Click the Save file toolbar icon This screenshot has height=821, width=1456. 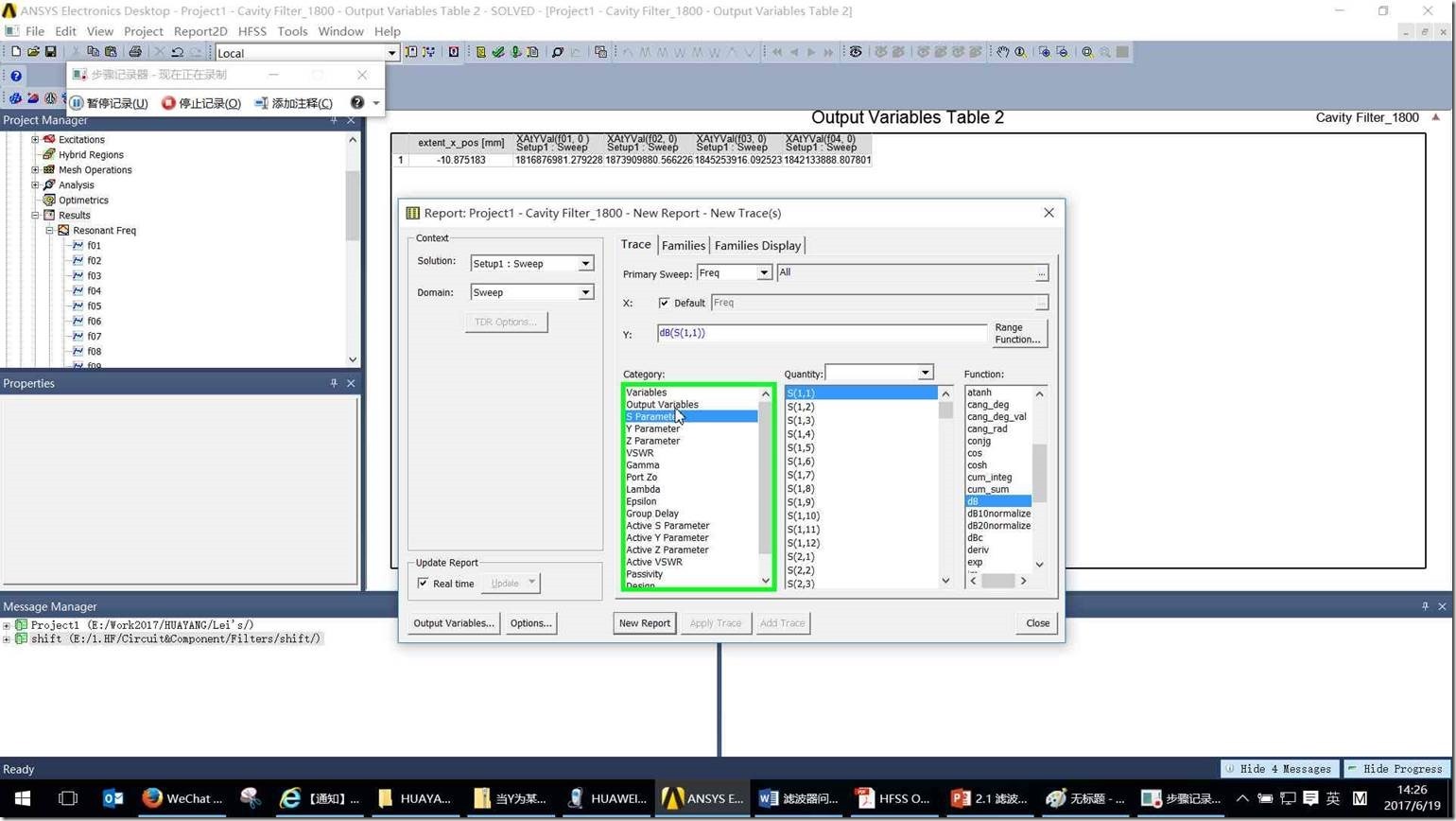click(x=51, y=52)
